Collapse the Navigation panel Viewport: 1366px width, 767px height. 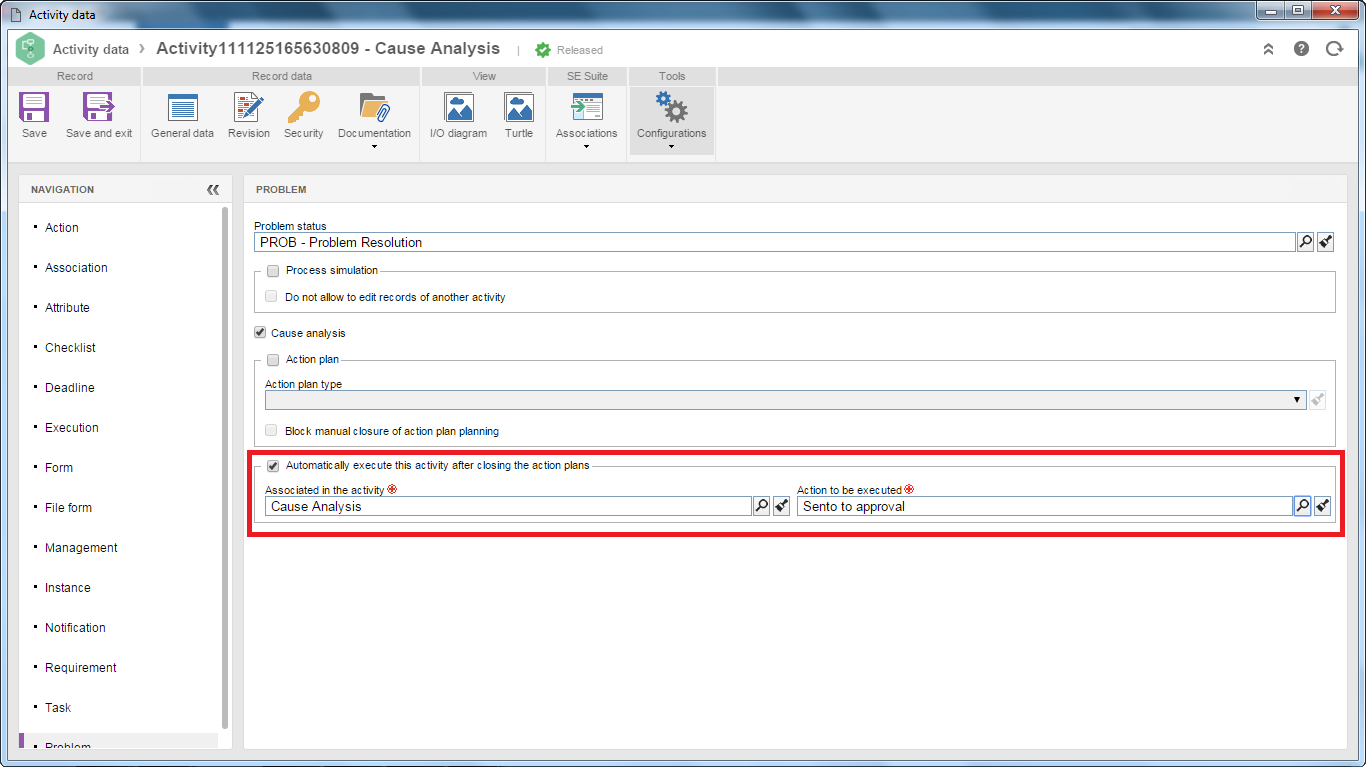click(x=213, y=189)
